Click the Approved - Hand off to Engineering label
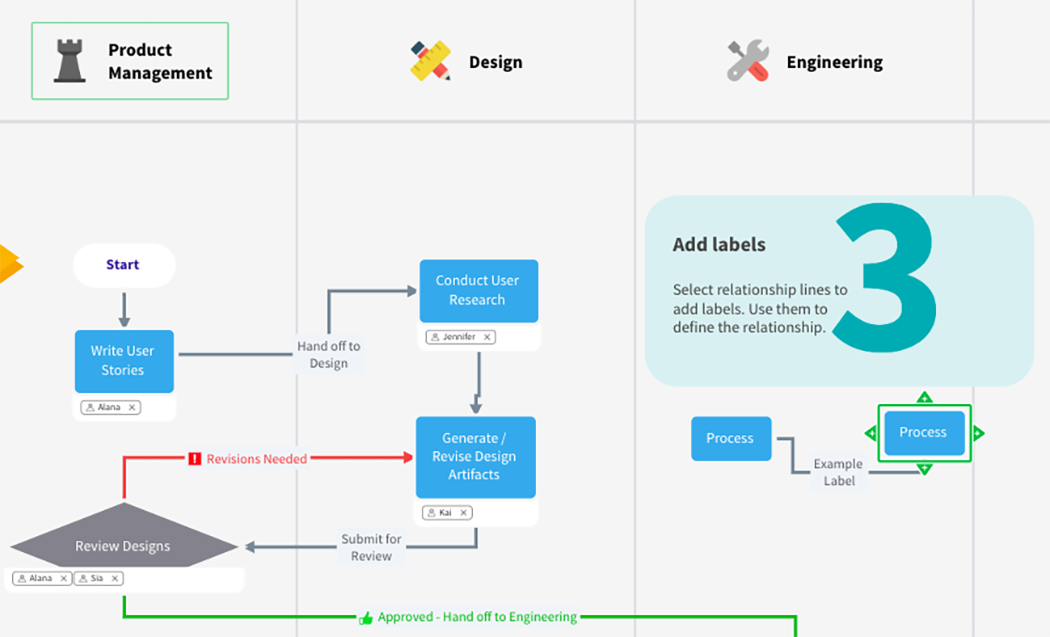Screen dimensions: 1050x637 (x=477, y=617)
